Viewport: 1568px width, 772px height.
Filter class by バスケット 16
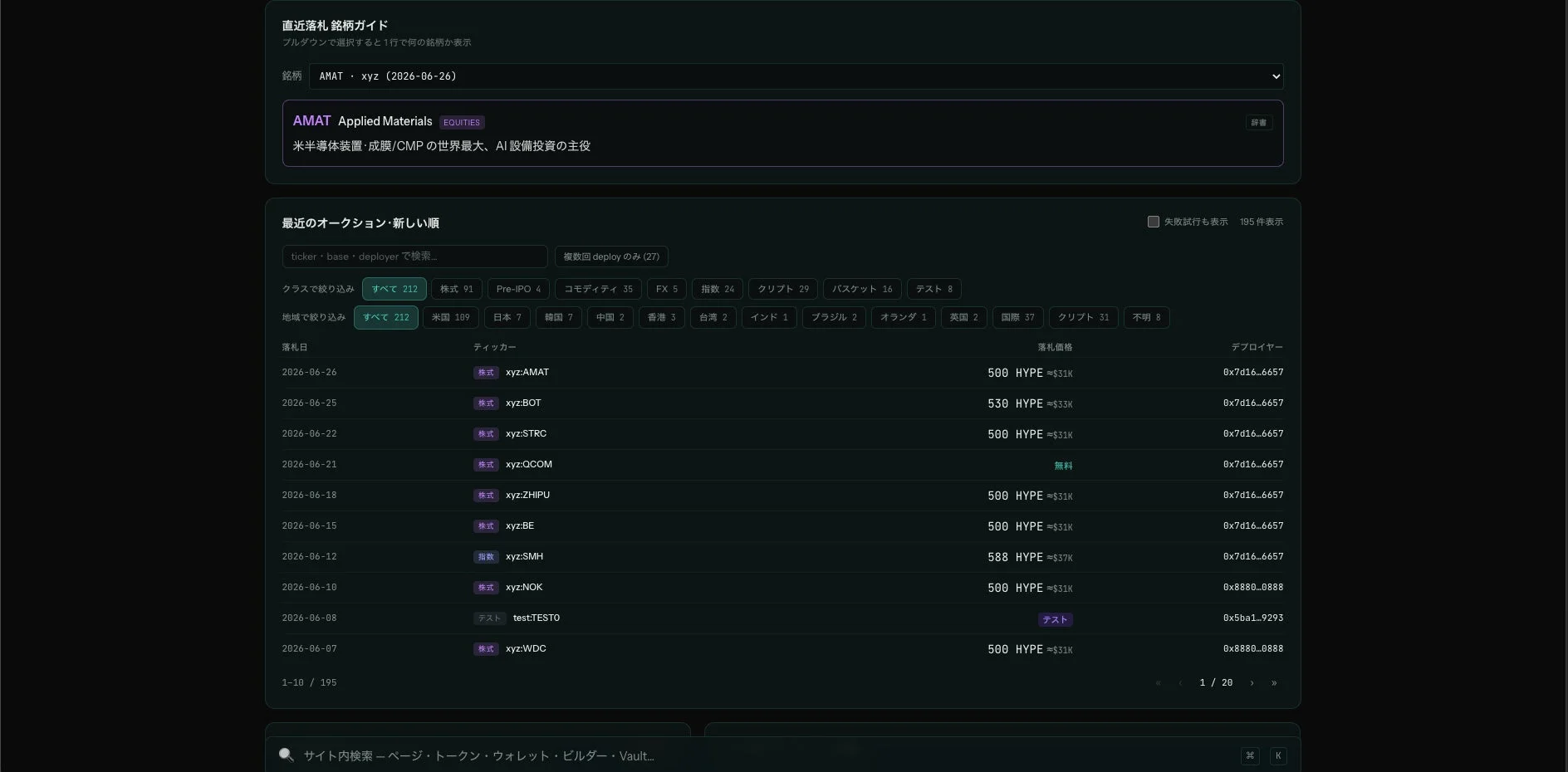point(862,289)
